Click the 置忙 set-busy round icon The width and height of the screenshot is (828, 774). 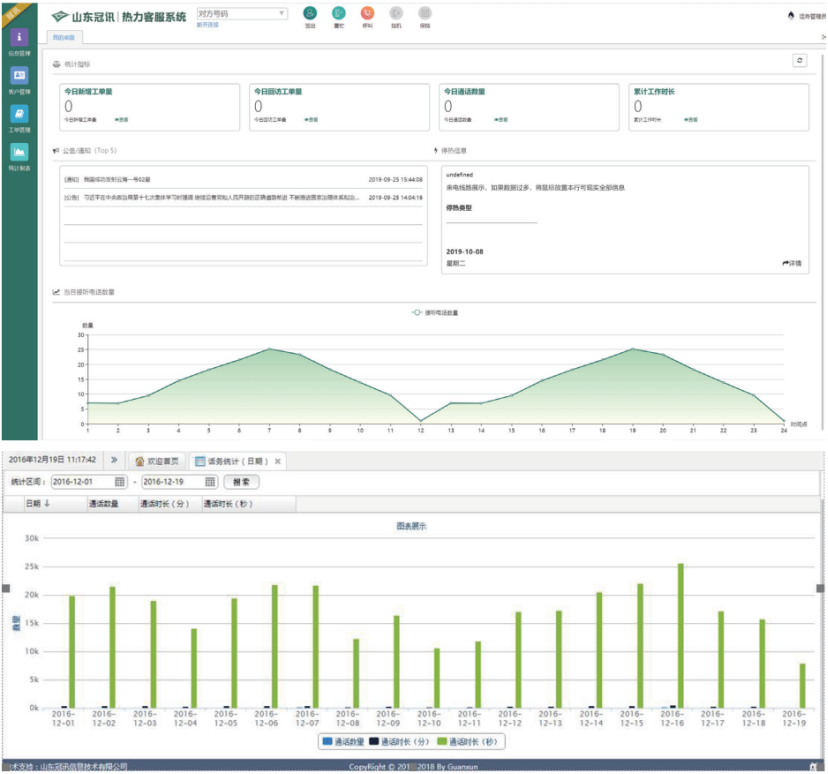pos(338,13)
